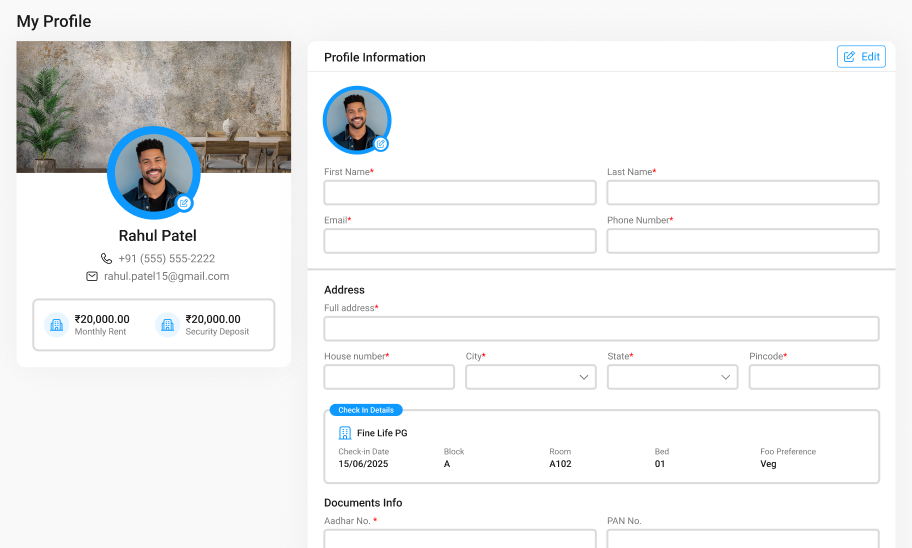Screen dimensions: 912x548
Task: Click the Aadhar No. input field
Action: (460, 539)
